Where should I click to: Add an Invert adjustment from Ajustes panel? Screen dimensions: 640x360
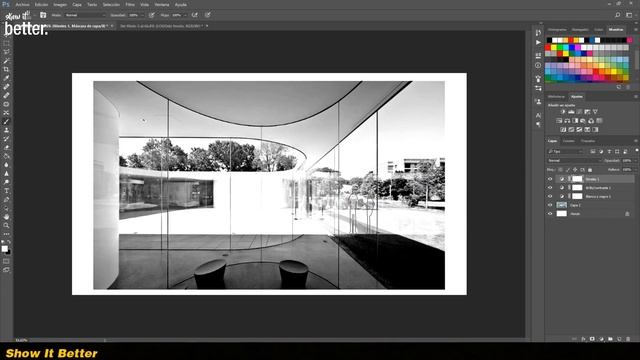coord(563,130)
